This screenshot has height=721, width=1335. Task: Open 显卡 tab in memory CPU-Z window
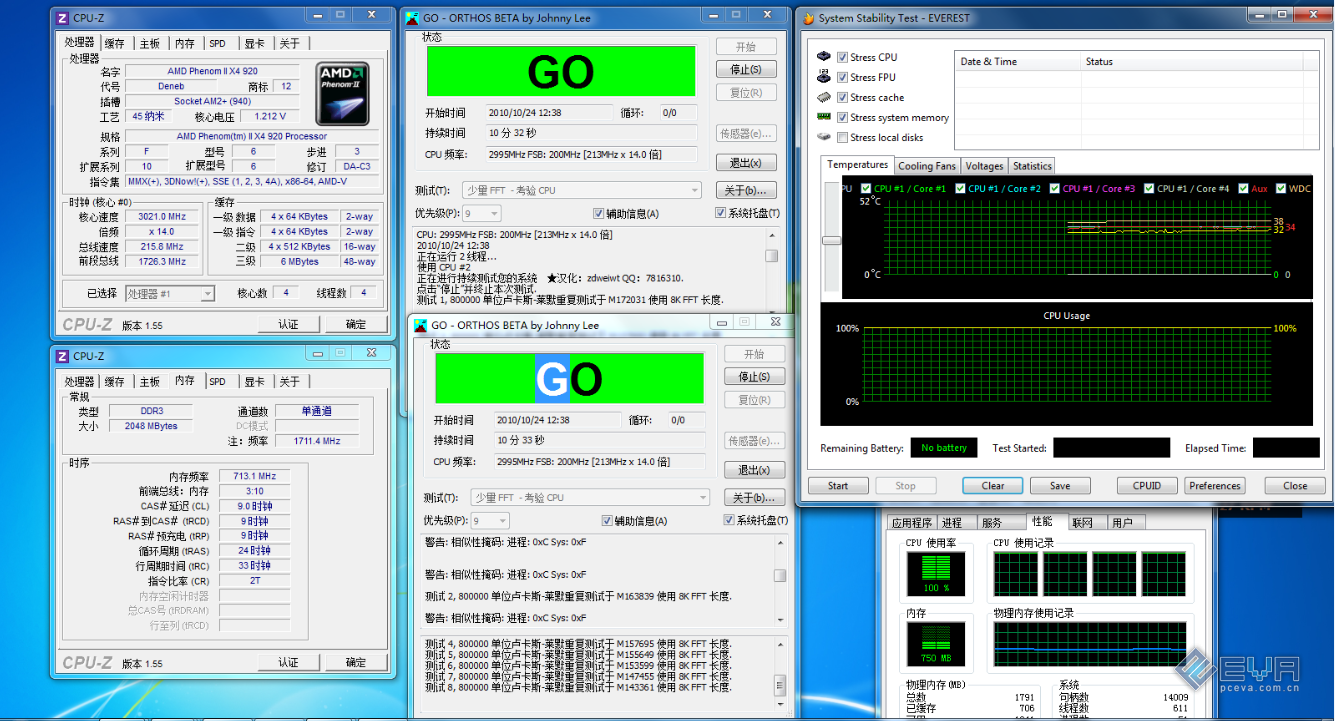254,381
